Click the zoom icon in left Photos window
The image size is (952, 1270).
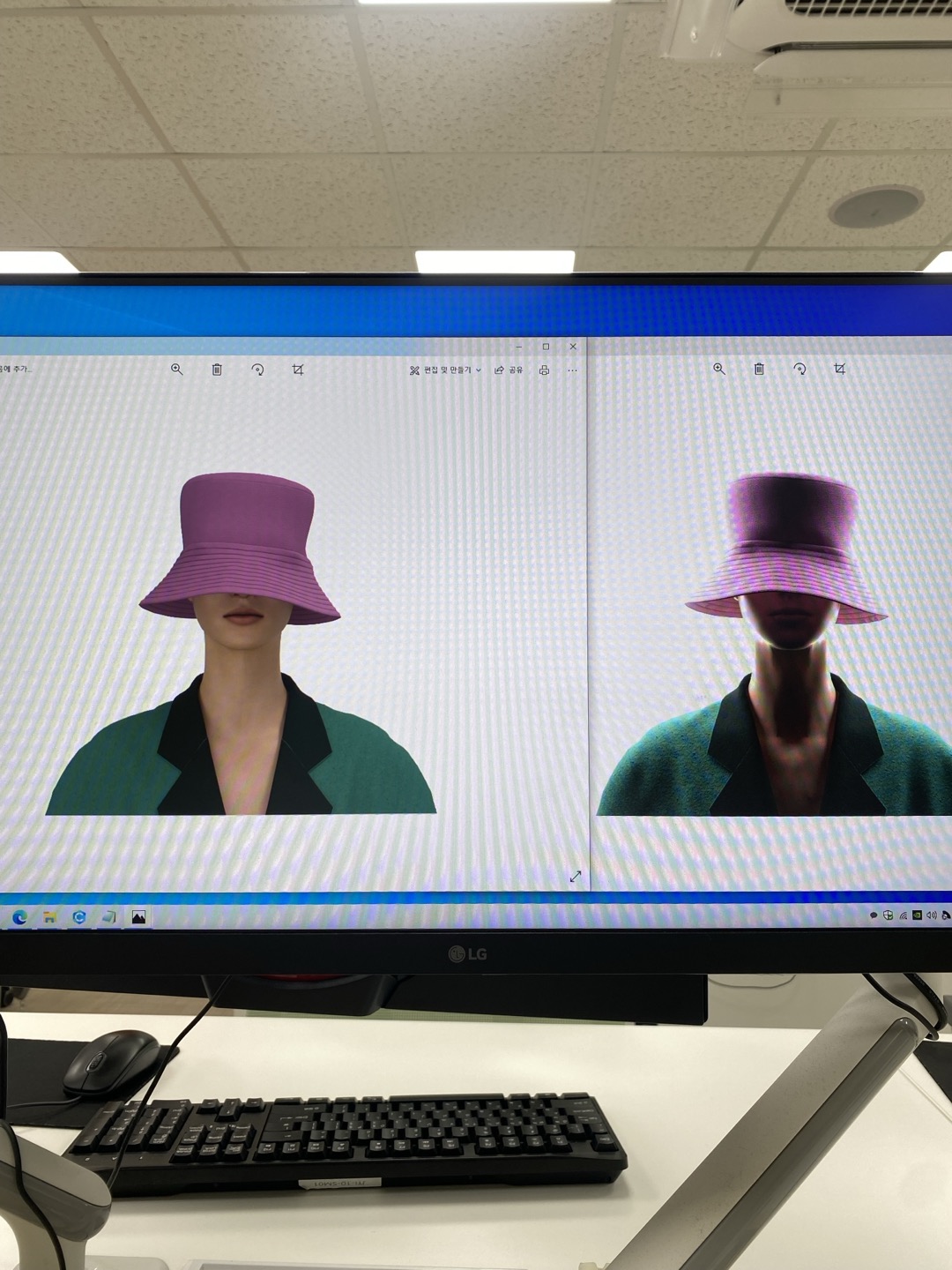point(177,370)
